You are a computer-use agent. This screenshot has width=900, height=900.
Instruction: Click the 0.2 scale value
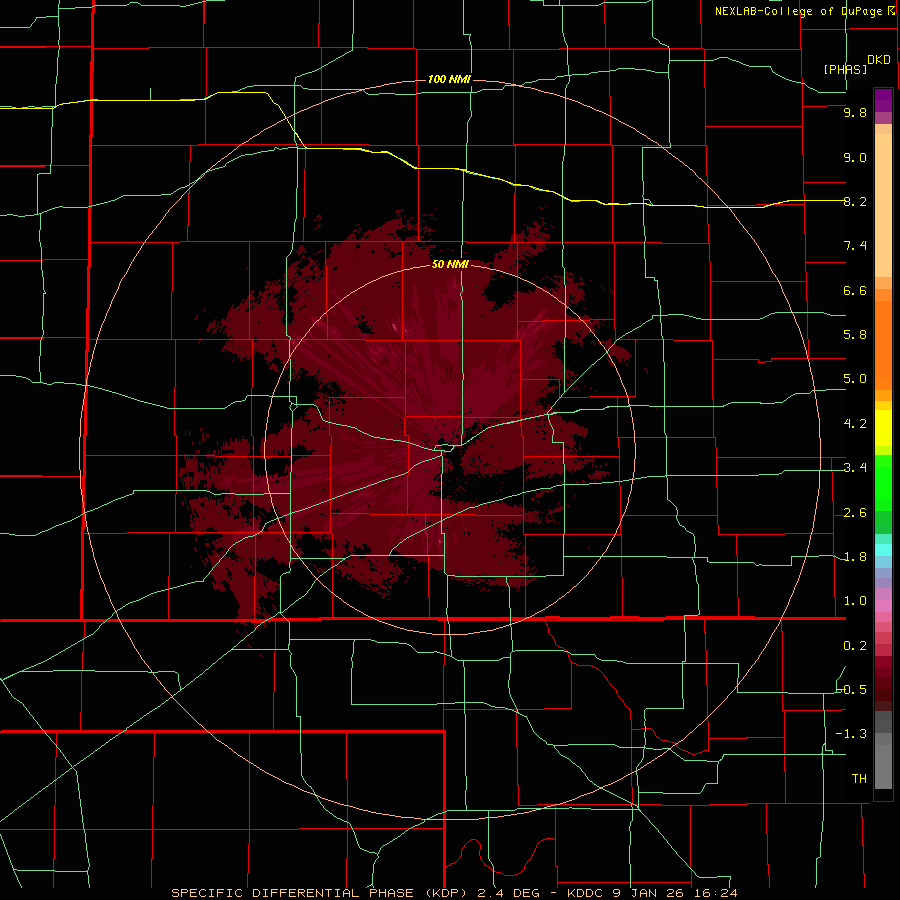855,646
